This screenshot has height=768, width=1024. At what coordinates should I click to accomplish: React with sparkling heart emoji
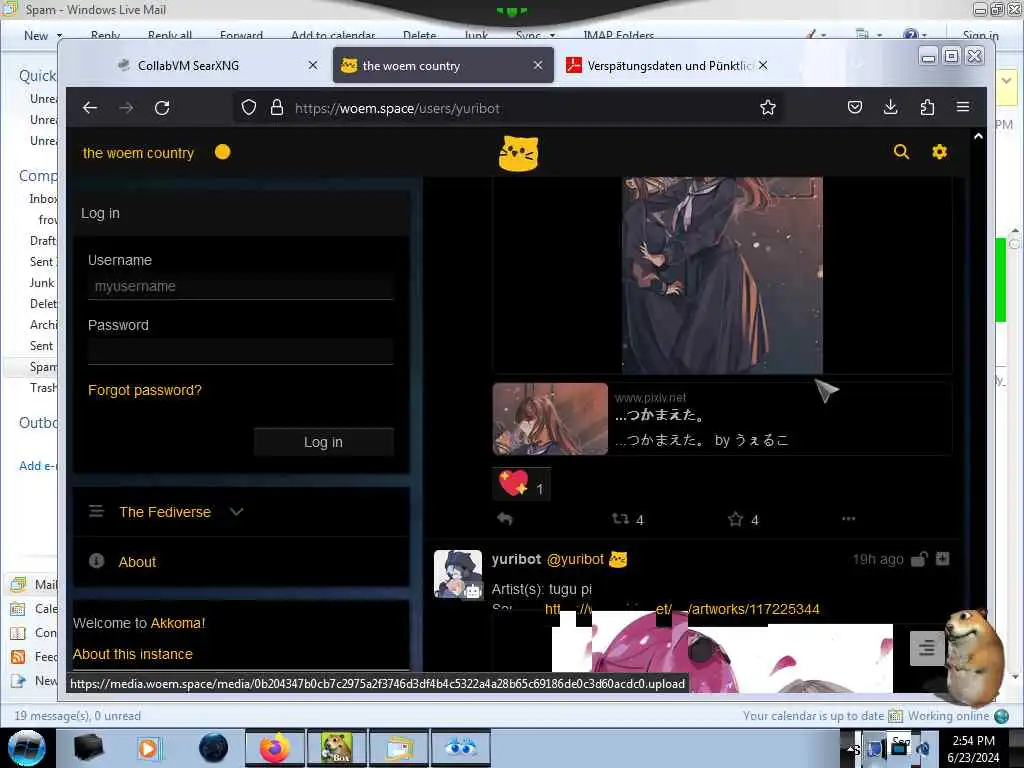click(522, 485)
